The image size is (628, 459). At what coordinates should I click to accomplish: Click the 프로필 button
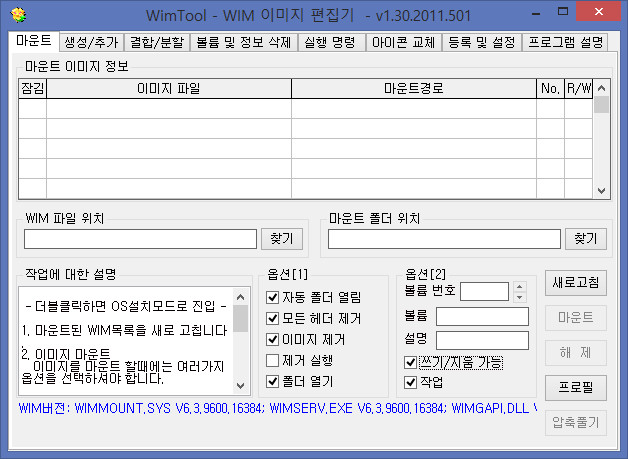click(576, 388)
